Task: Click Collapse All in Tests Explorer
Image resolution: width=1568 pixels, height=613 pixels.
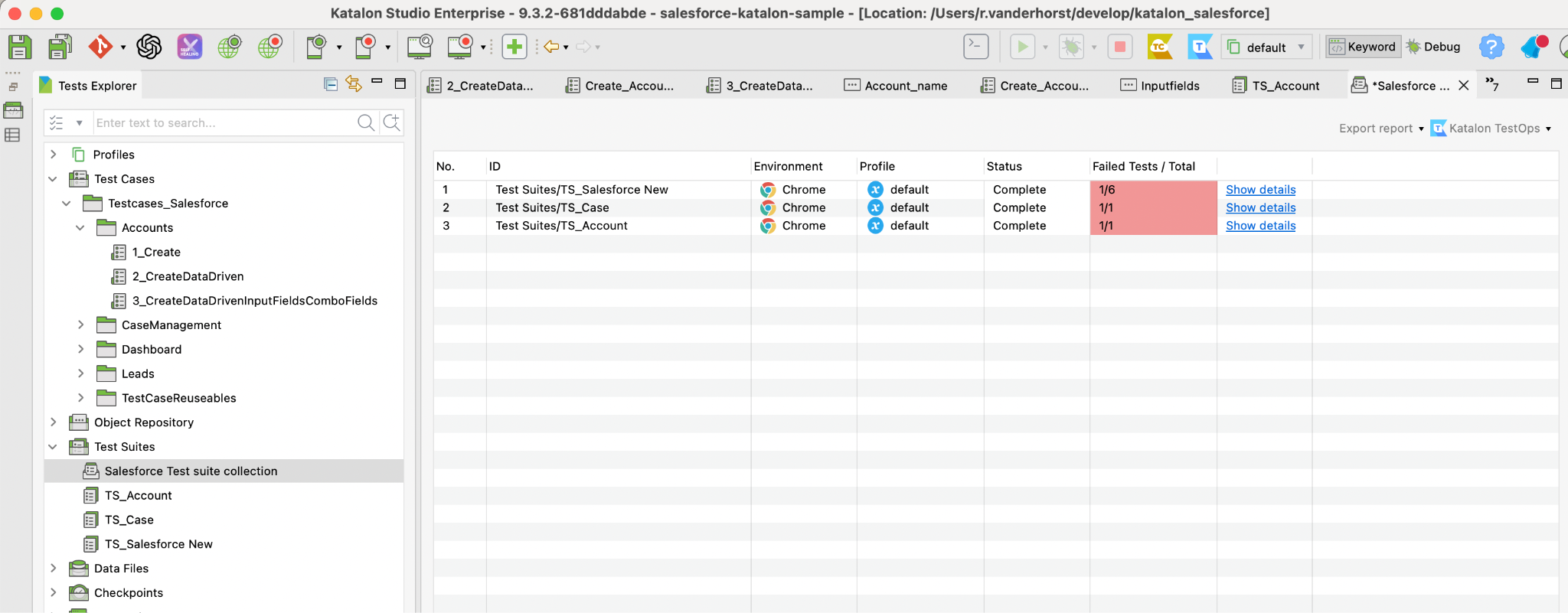Action: (x=331, y=84)
